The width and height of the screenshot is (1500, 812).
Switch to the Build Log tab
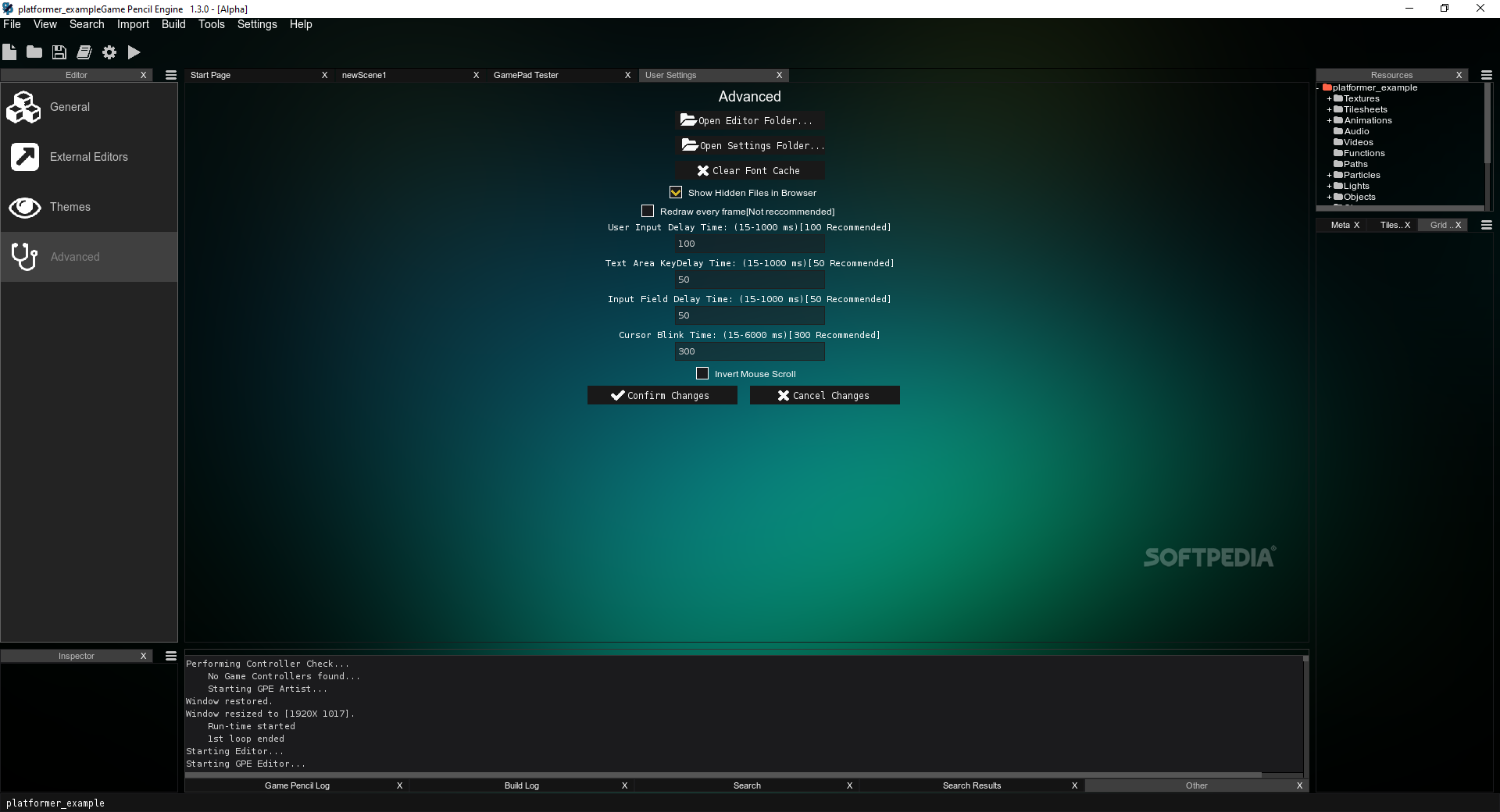pos(522,785)
